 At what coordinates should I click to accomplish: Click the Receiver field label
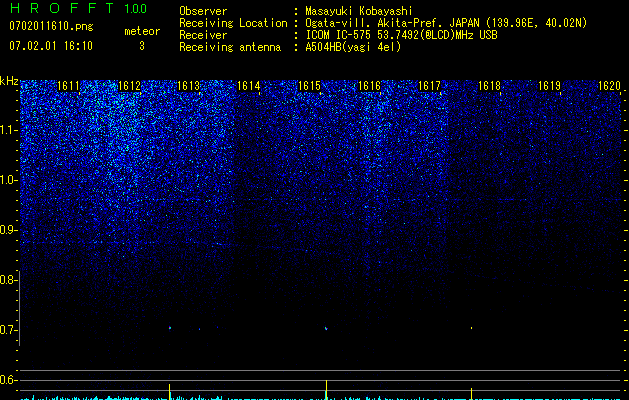tap(203, 35)
